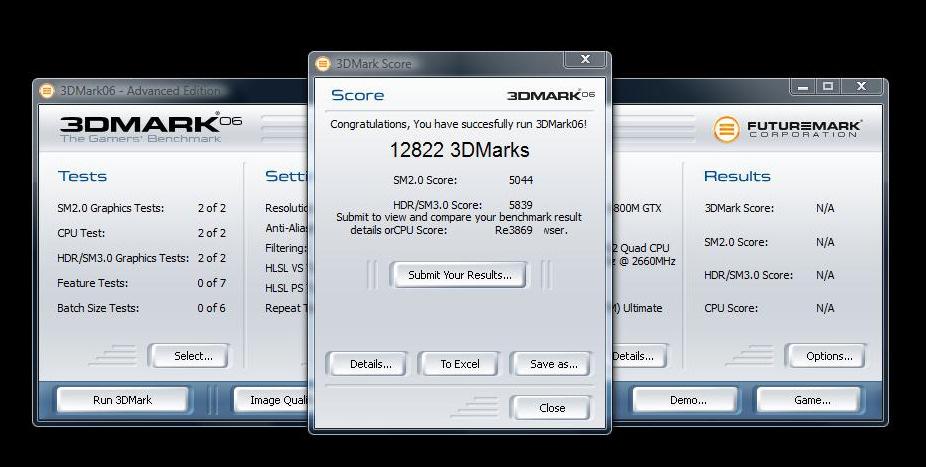Submit your benchmark results online
The height and width of the screenshot is (467, 926).
[x=459, y=275]
